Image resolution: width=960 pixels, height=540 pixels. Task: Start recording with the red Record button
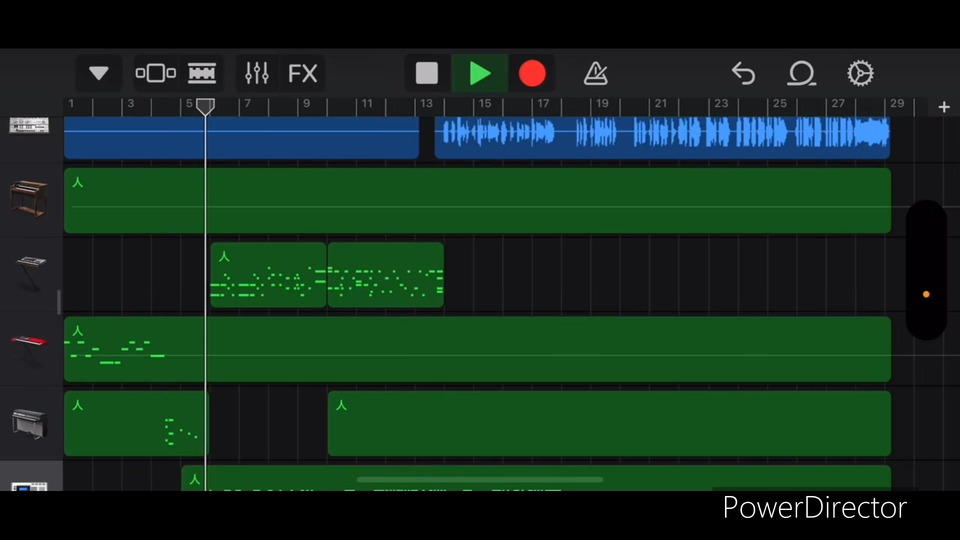pyautogui.click(x=532, y=73)
